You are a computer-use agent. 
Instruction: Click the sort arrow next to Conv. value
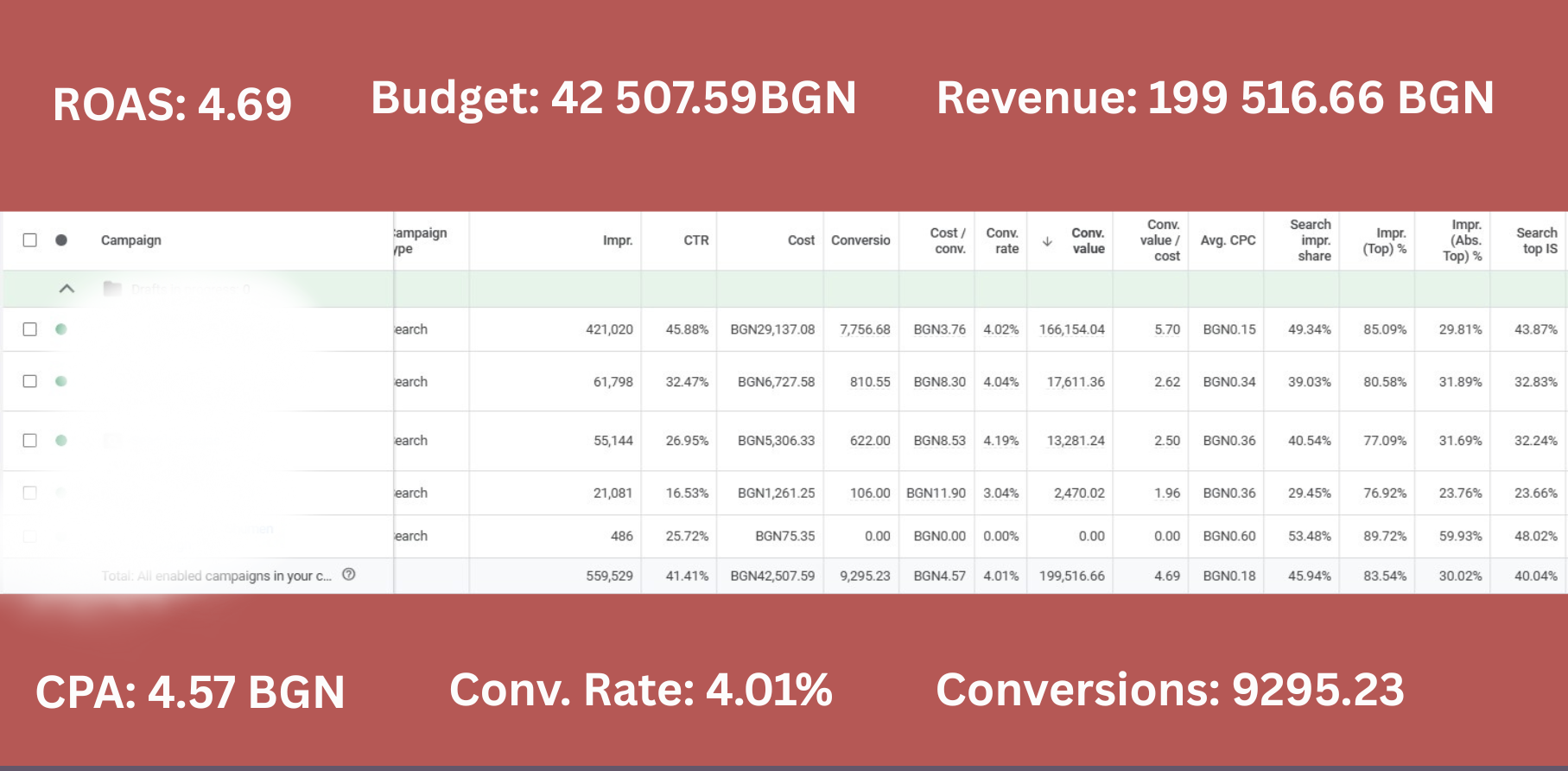click(1047, 241)
